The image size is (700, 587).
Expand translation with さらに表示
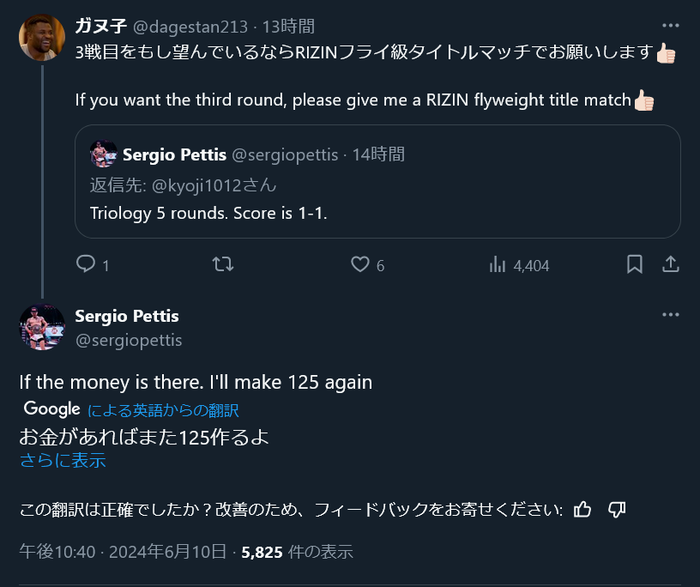tap(62, 461)
